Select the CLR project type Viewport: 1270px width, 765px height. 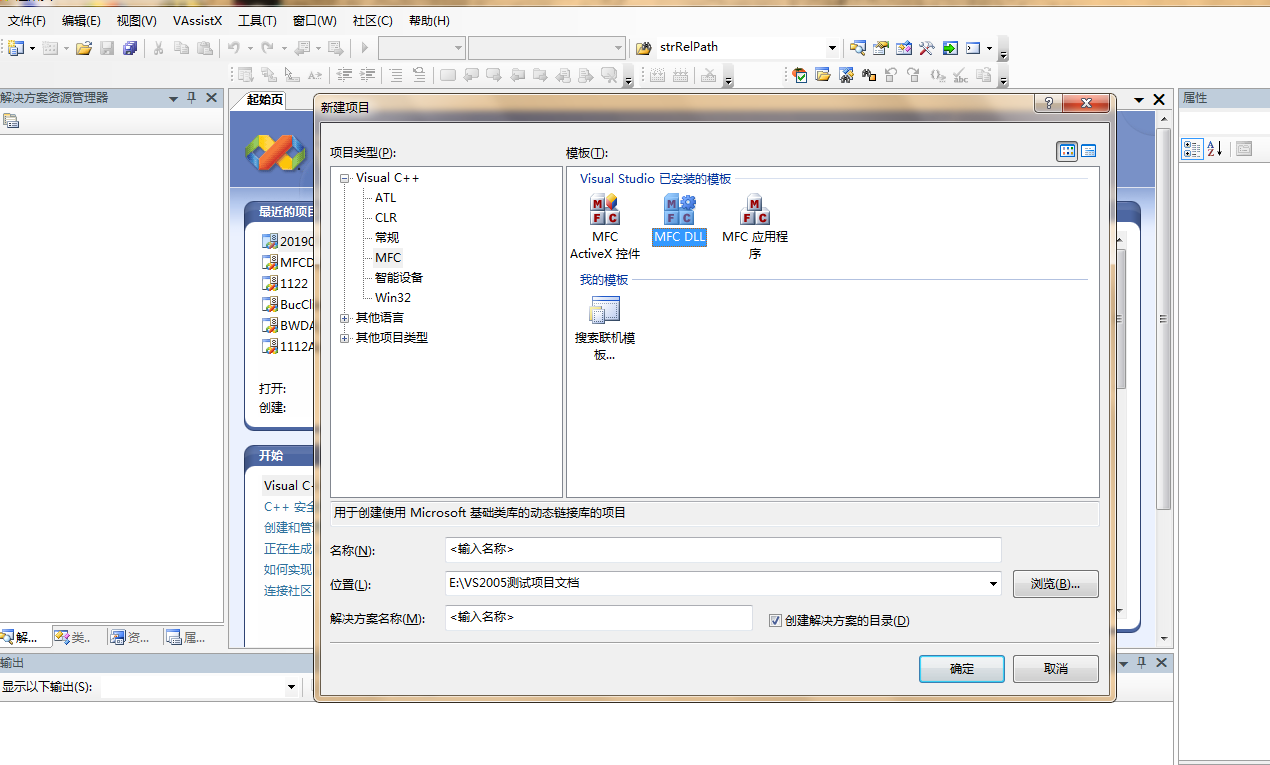[385, 218]
